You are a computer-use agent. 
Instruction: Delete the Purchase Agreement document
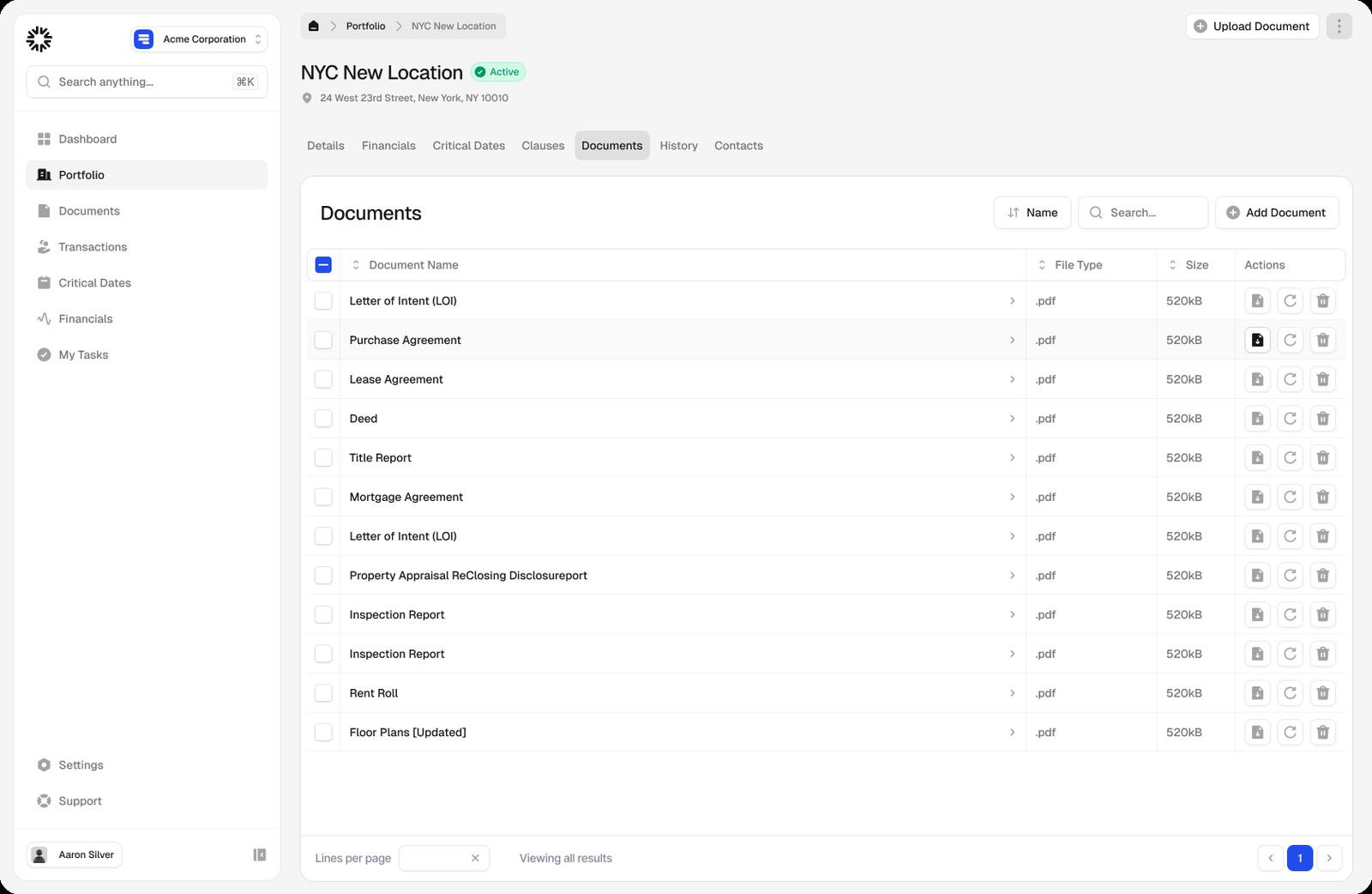pyautogui.click(x=1323, y=340)
